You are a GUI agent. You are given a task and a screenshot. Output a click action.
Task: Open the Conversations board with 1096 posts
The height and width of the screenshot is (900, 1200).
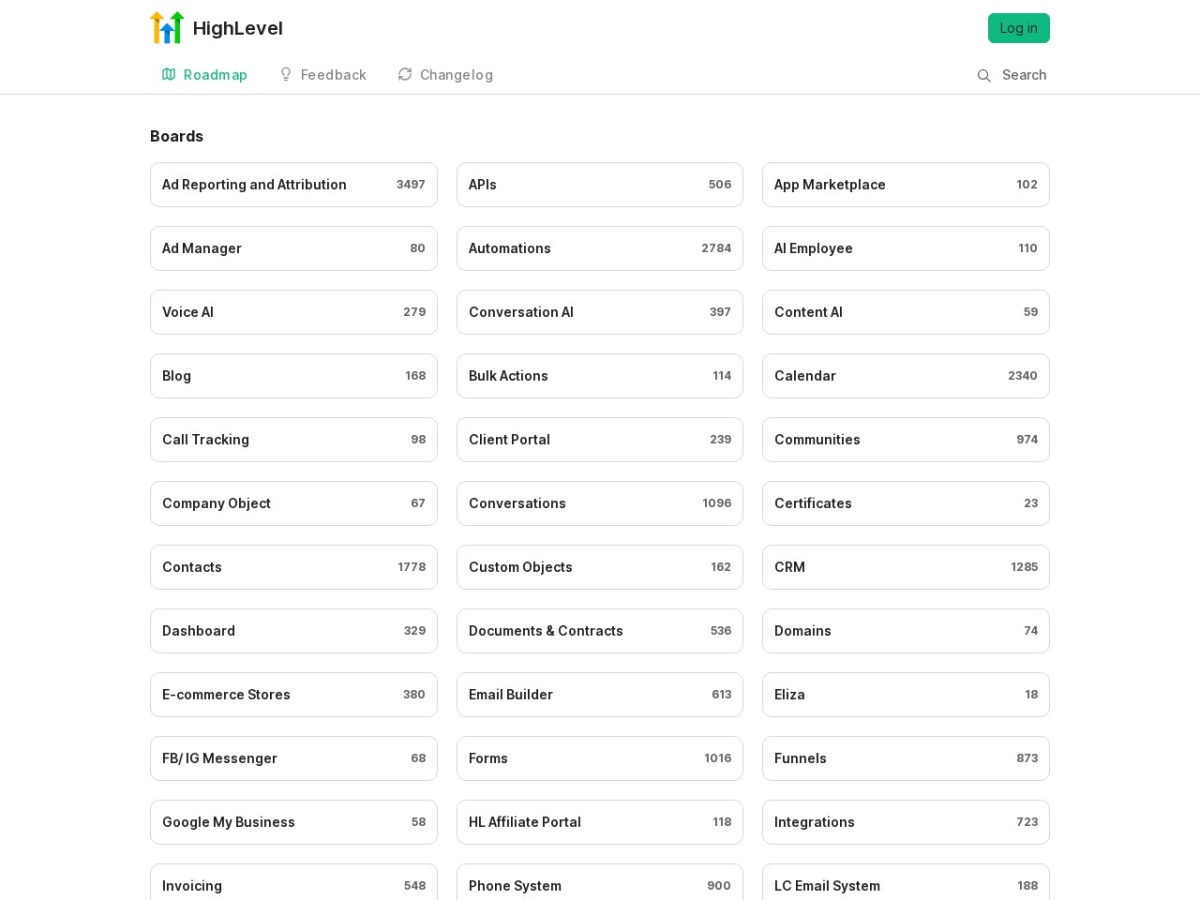pyautogui.click(x=600, y=504)
